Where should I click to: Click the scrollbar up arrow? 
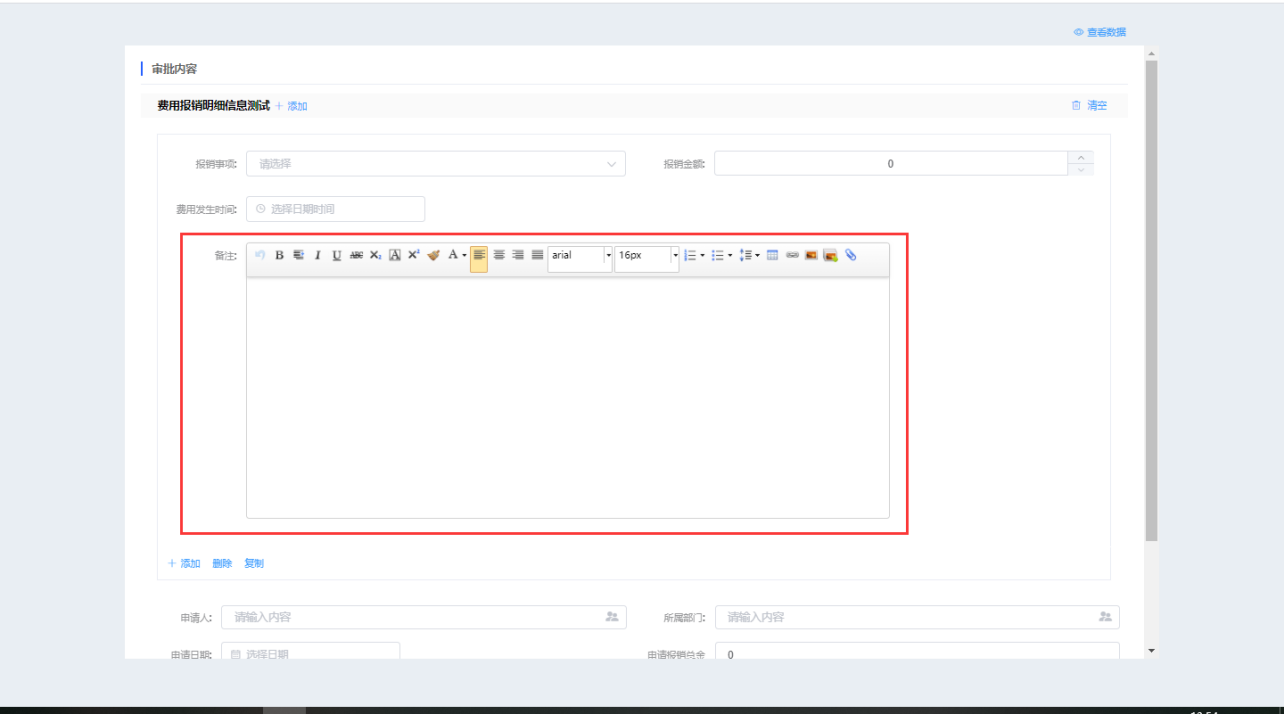pyautogui.click(x=1151, y=53)
